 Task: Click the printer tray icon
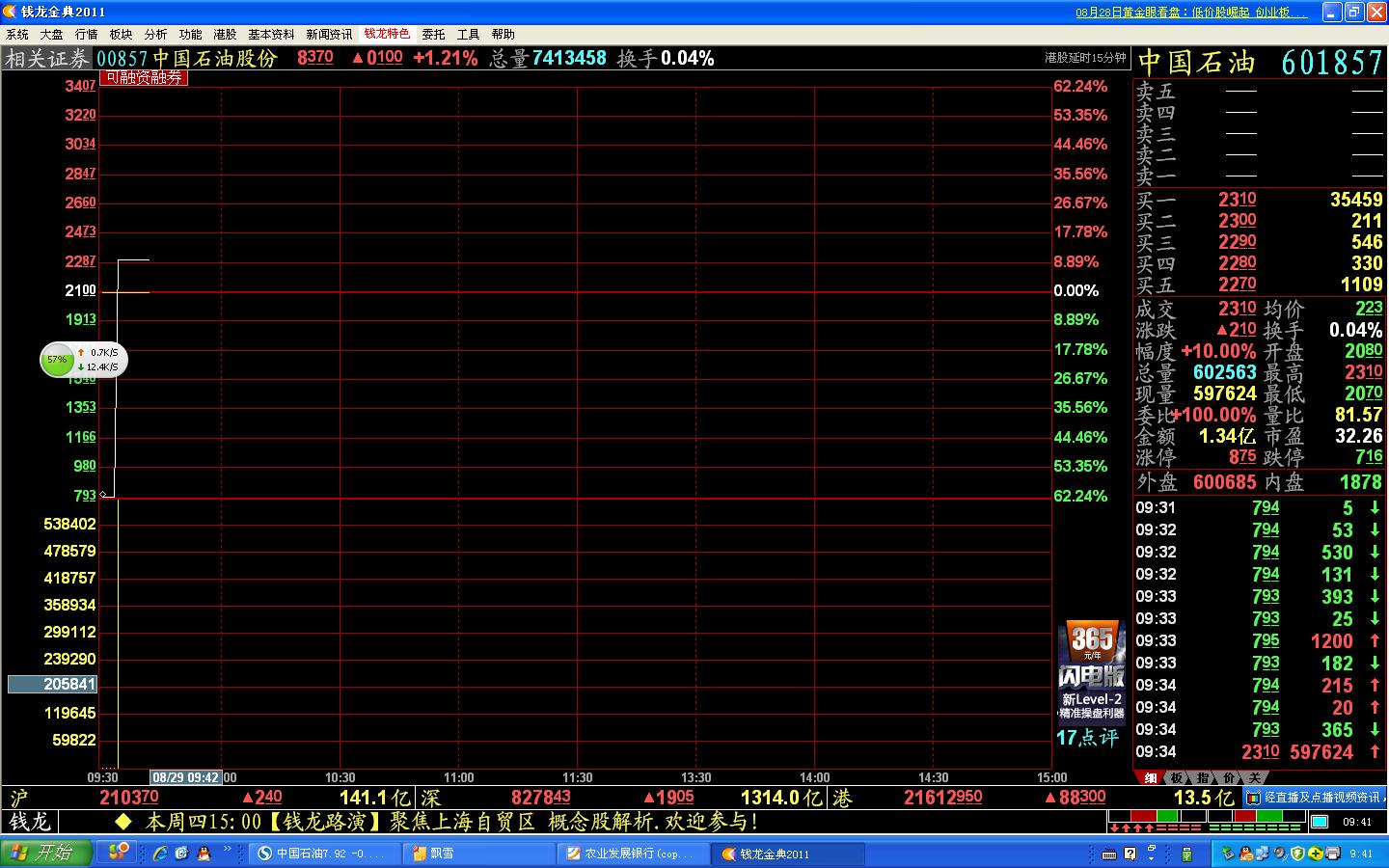(x=1332, y=854)
